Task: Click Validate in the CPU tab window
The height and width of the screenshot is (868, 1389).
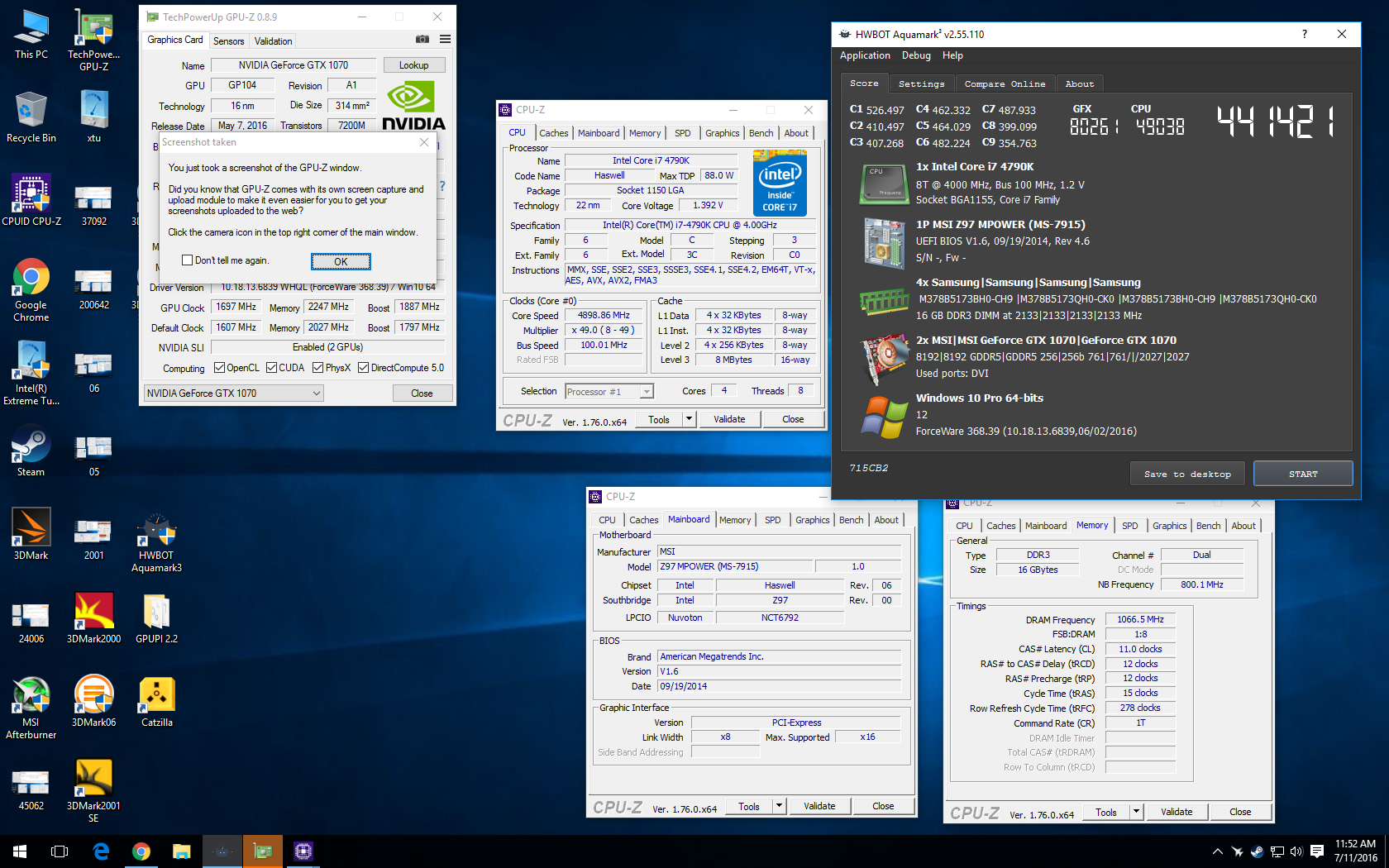Action: (x=729, y=419)
